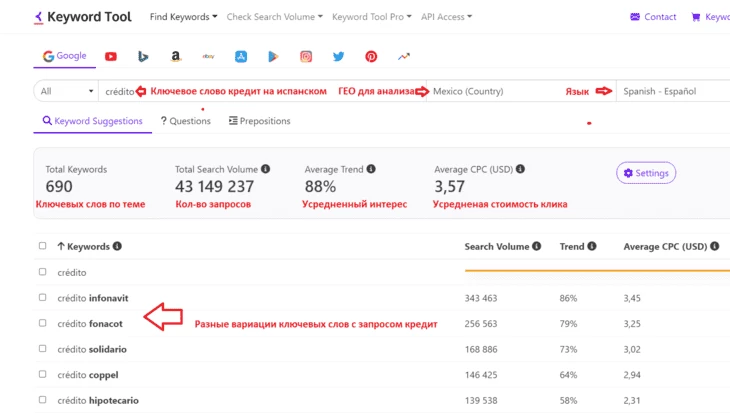Image resolution: width=730 pixels, height=413 pixels.
Task: Open the Mexico (Country) location selector
Action: click(521, 91)
